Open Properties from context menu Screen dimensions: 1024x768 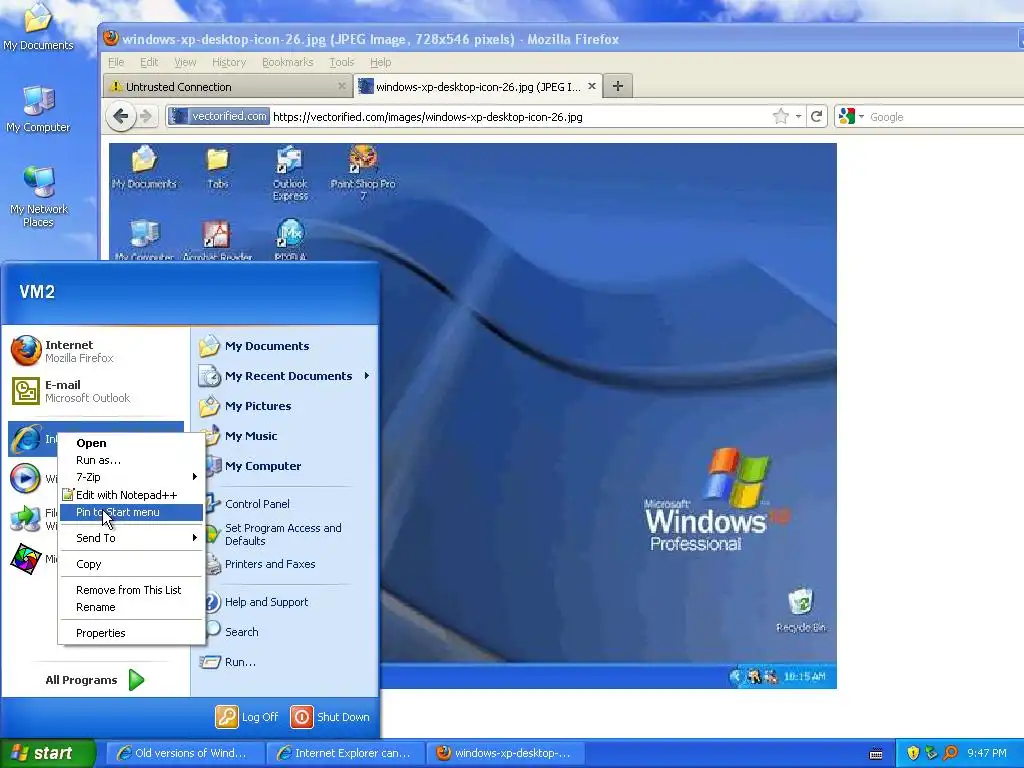tap(131, 633)
